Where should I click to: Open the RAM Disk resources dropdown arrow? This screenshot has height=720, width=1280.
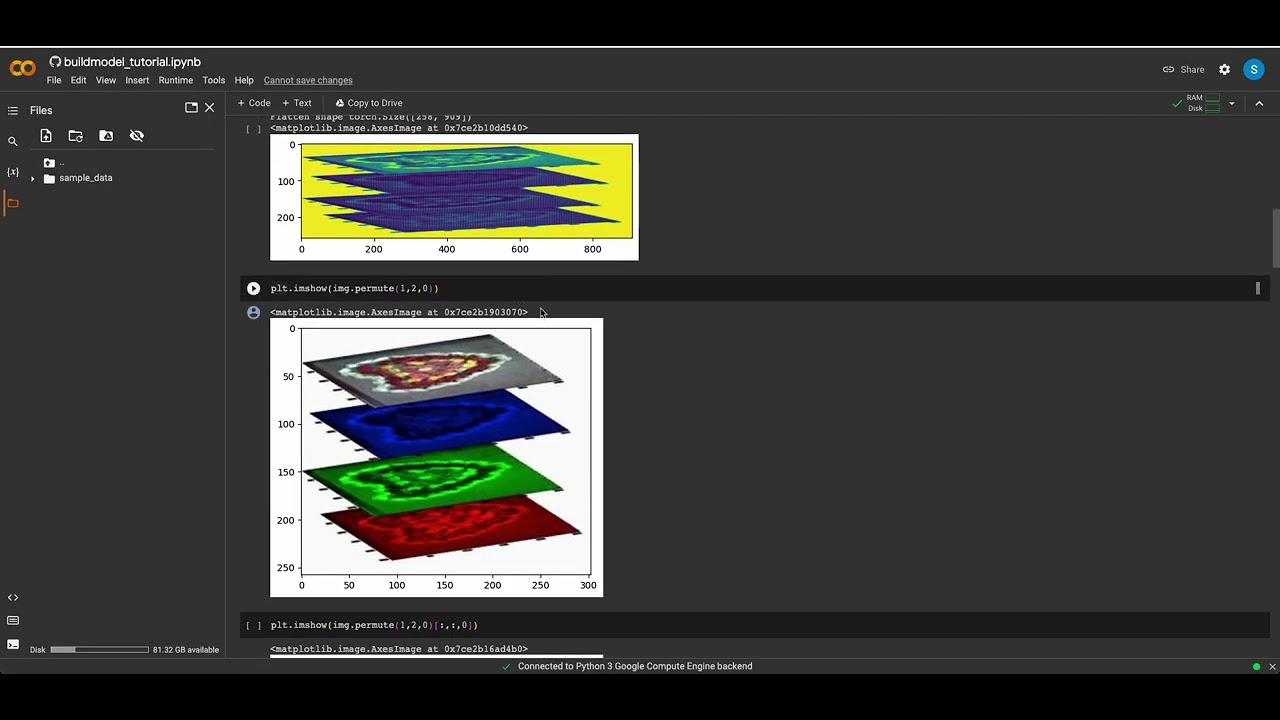point(1232,103)
